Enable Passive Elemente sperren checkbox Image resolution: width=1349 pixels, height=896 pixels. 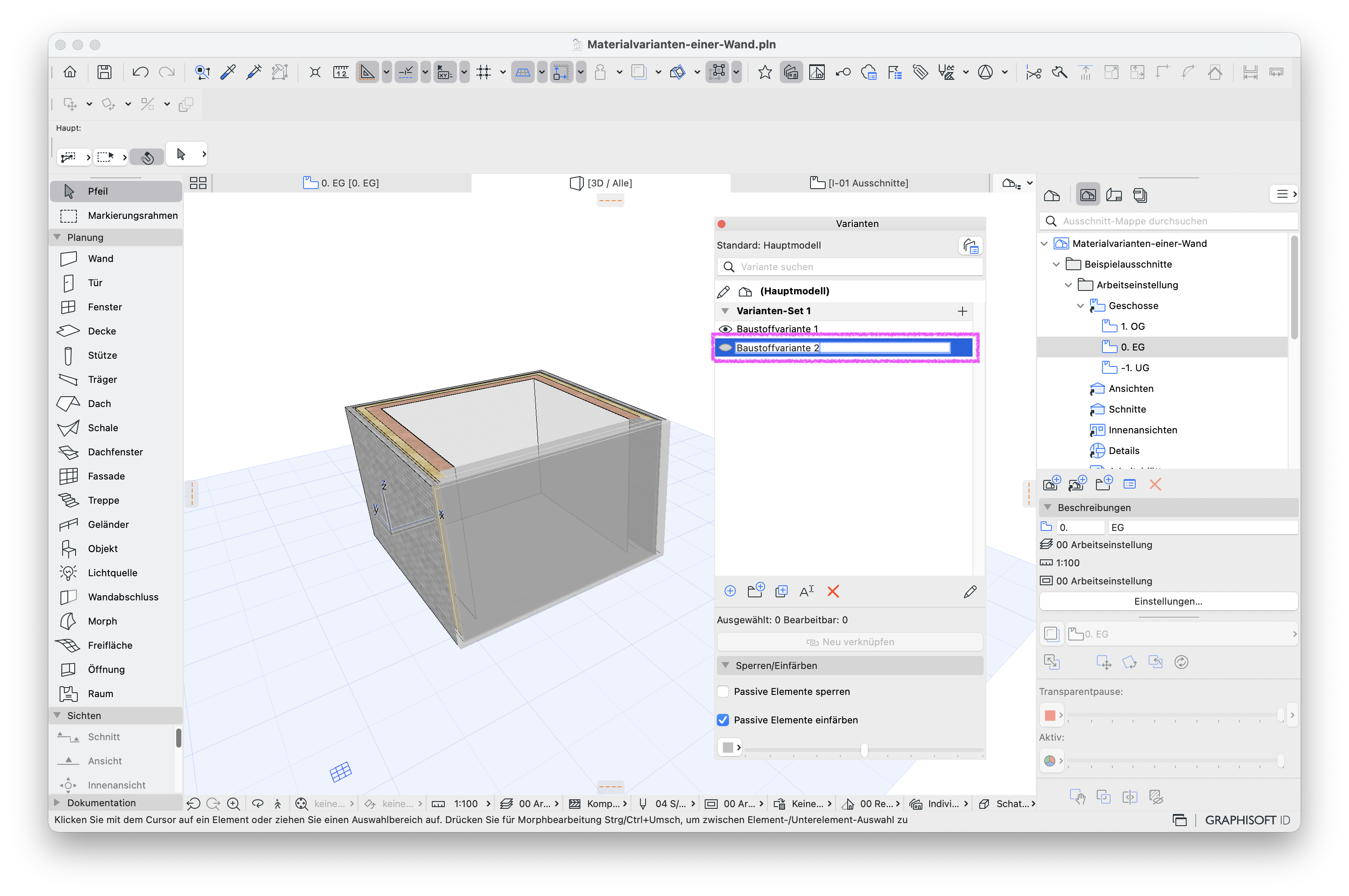pos(723,692)
